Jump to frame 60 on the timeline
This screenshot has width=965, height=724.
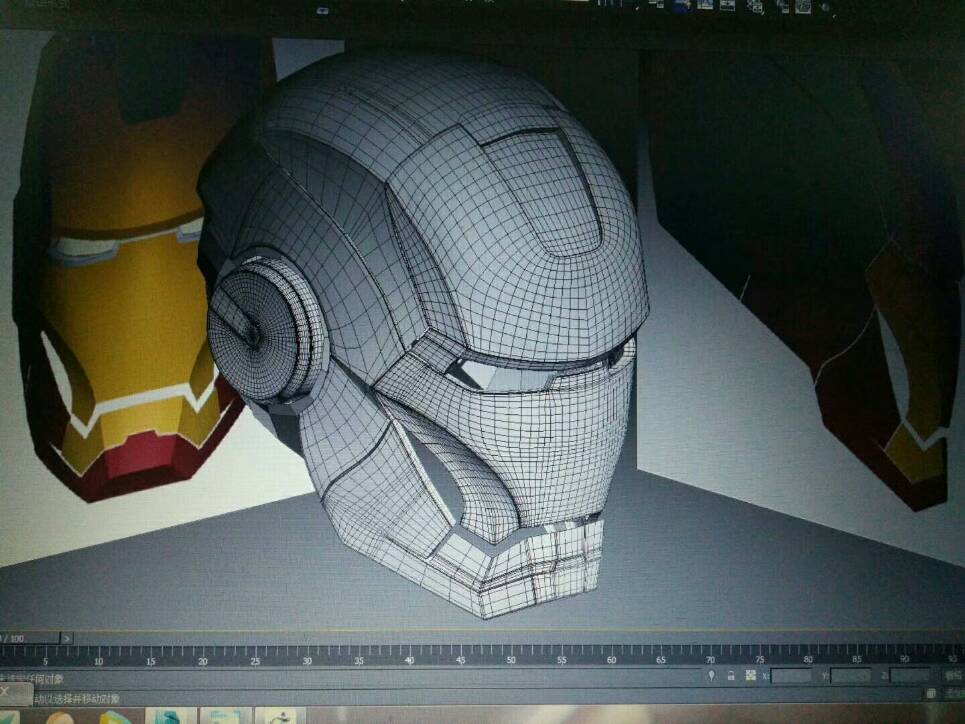tap(611, 660)
